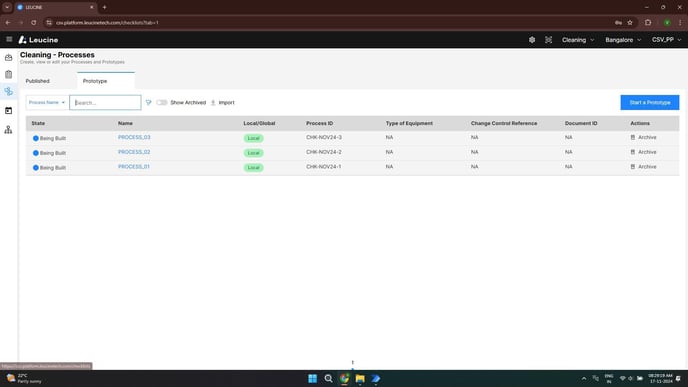The height and width of the screenshot is (387, 688).
Task: Archive PROCESS_03 via Archive text
Action: pos(647,137)
